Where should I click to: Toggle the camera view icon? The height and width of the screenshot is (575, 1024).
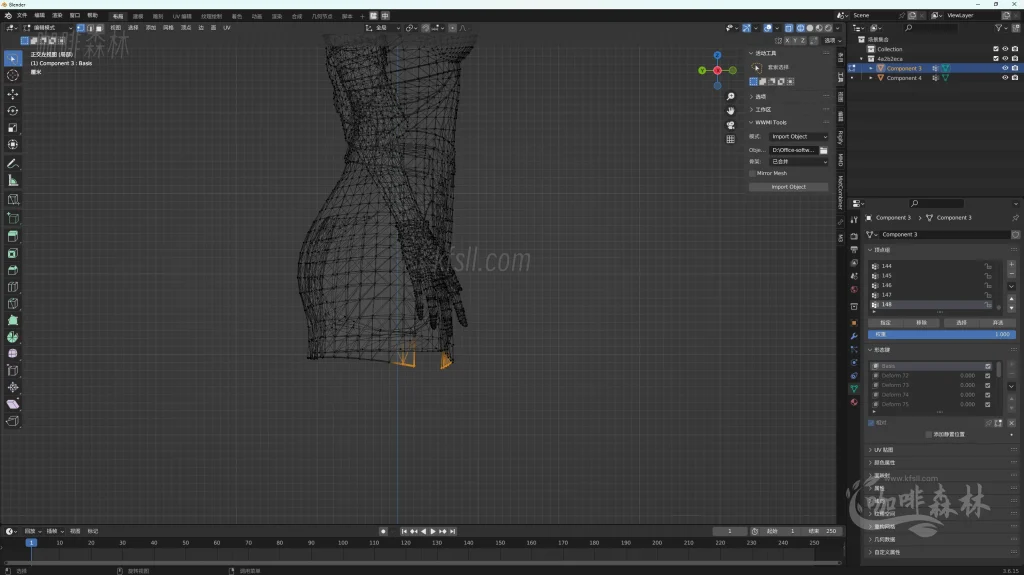pyautogui.click(x=730, y=125)
